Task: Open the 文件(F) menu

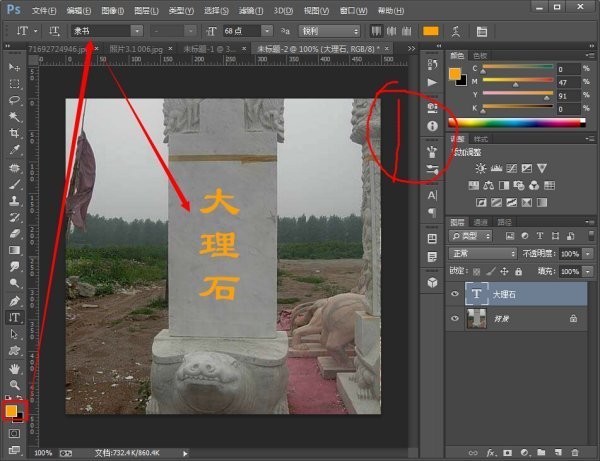Action: click(44, 9)
